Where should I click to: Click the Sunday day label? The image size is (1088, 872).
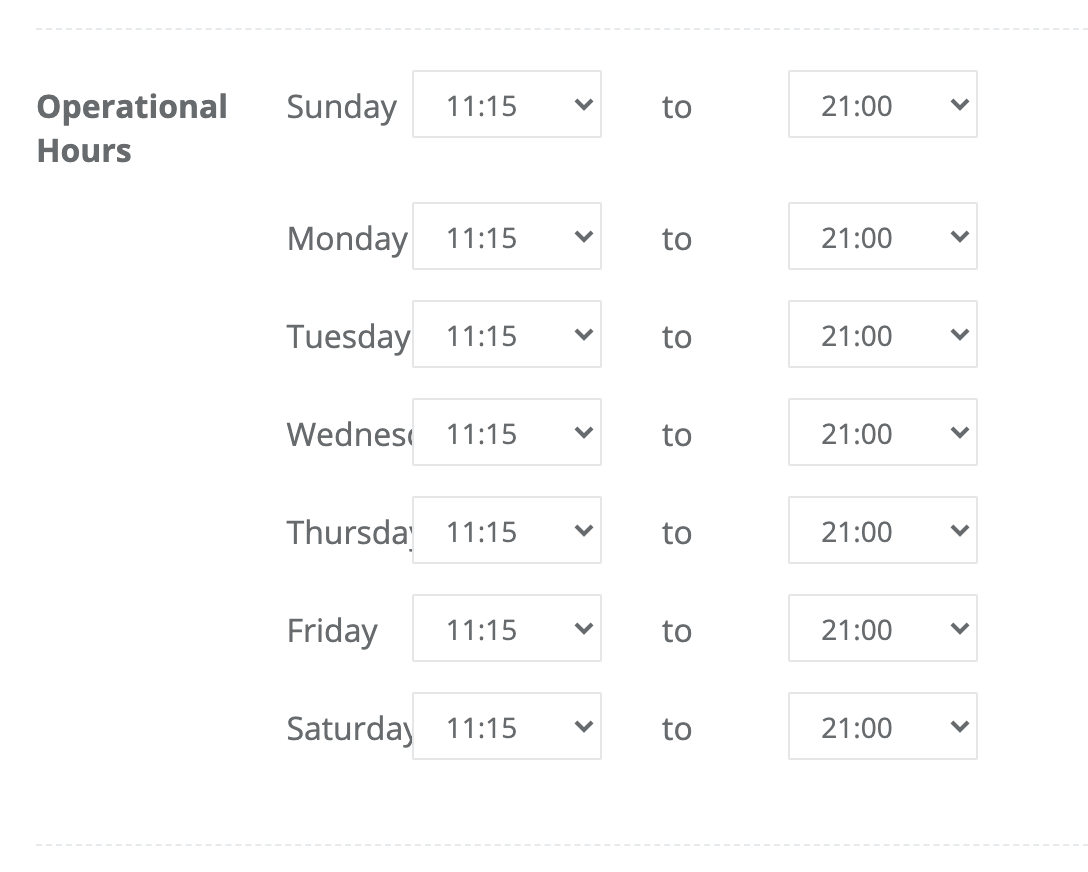pos(341,107)
